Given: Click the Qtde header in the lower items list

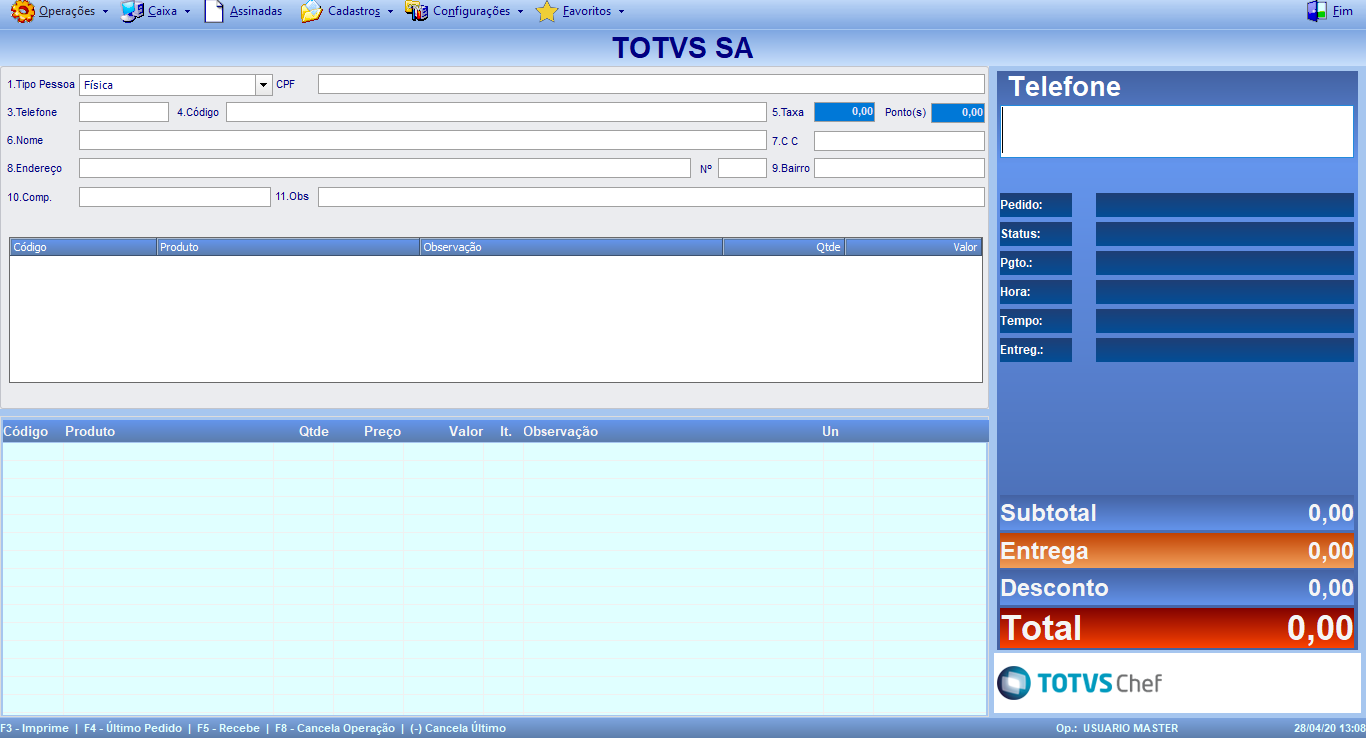Looking at the screenshot, I should pos(314,431).
